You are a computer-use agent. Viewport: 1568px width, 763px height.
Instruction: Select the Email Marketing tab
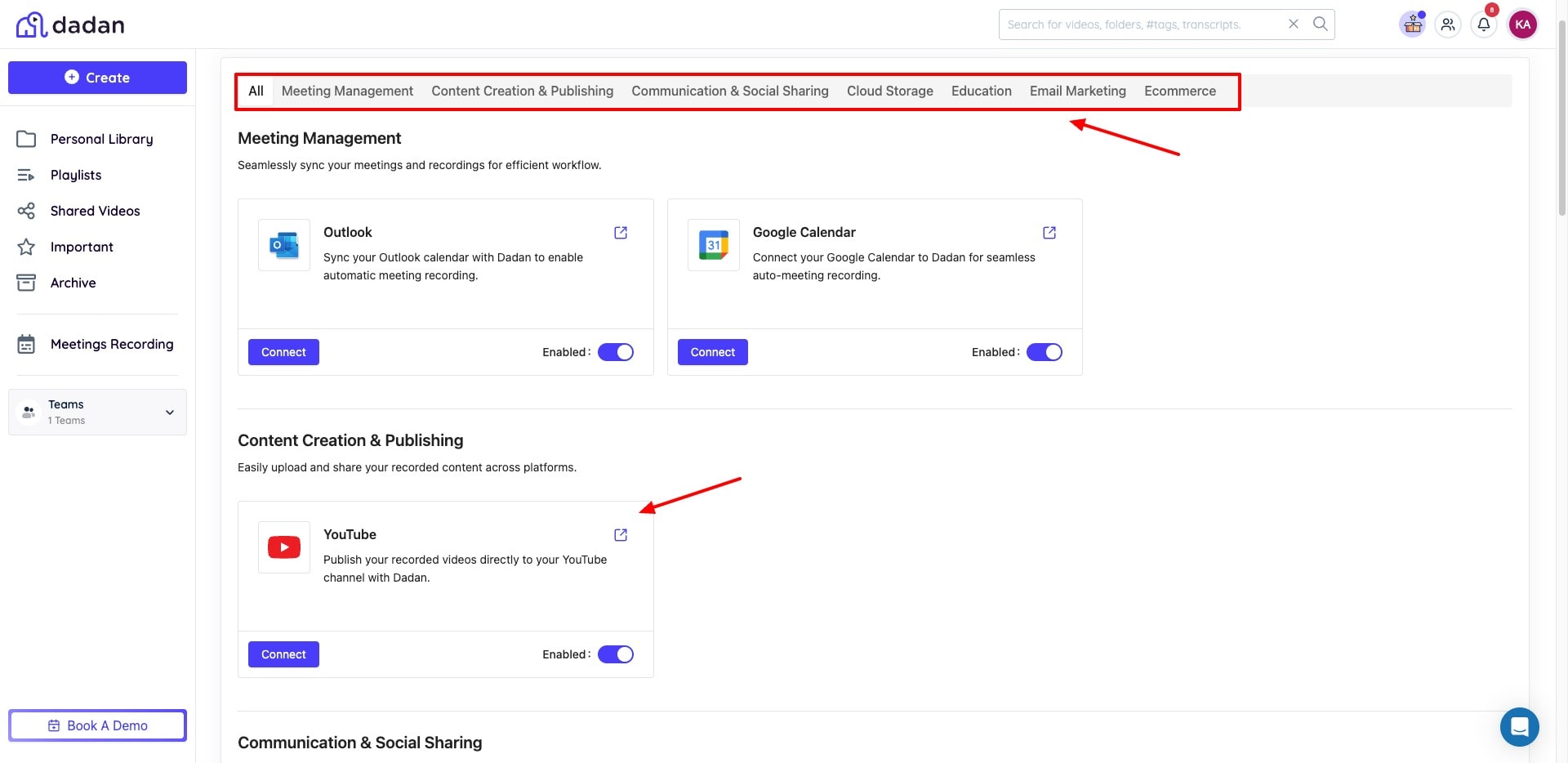click(x=1077, y=91)
